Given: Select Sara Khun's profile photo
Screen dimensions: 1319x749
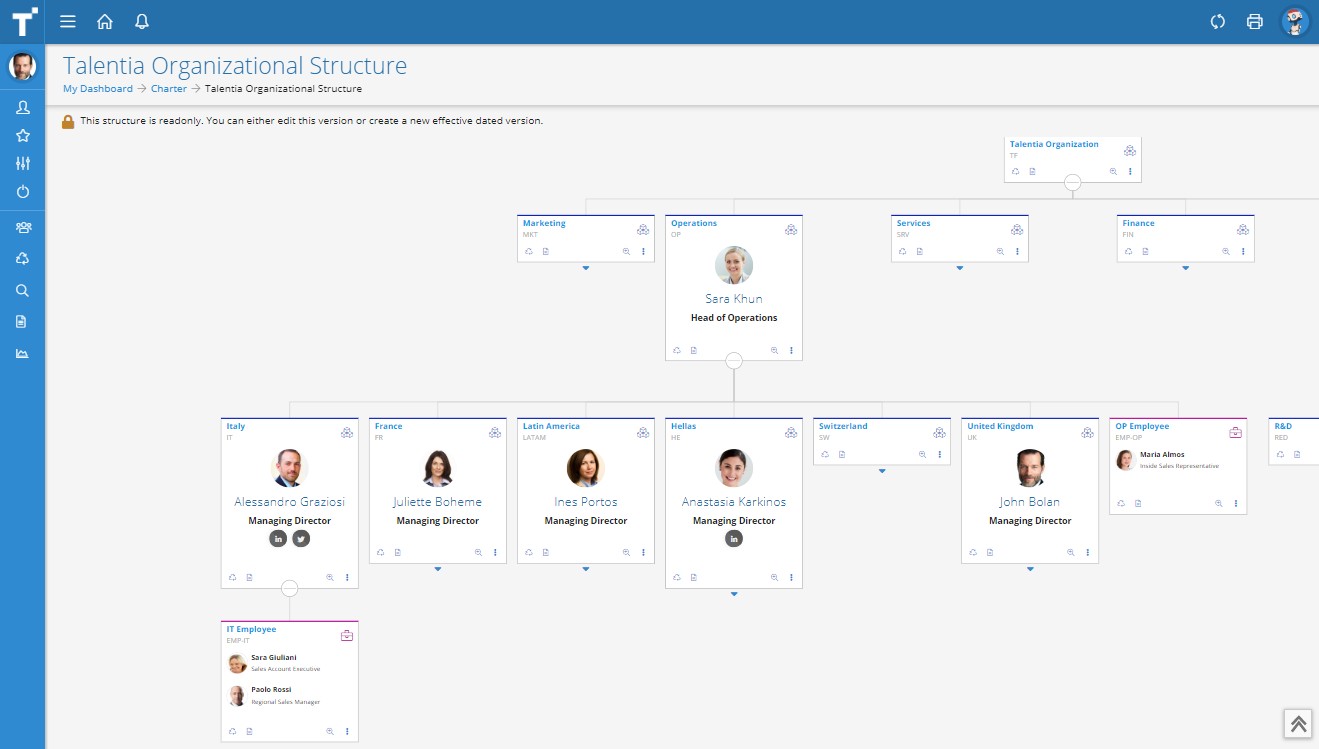Looking at the screenshot, I should point(734,265).
